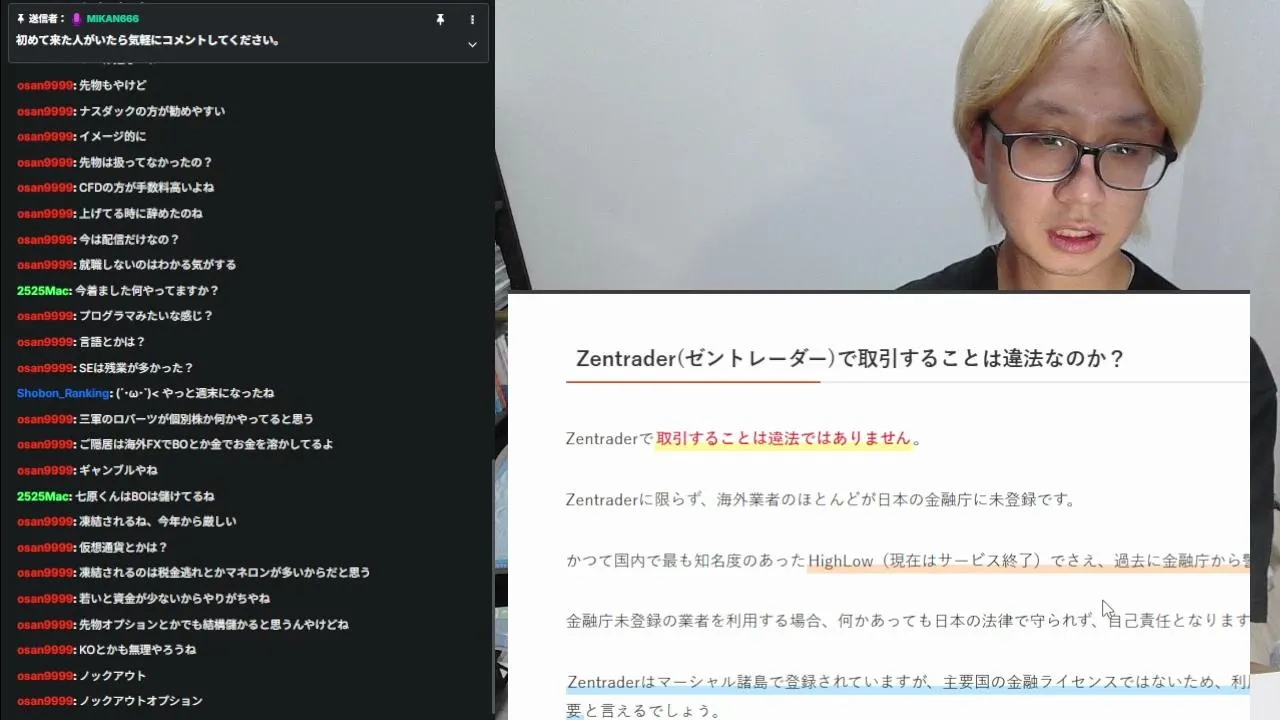Screen dimensions: 1280x720
Task: Click message 今着ました何やってますか？
Action: tap(147, 291)
